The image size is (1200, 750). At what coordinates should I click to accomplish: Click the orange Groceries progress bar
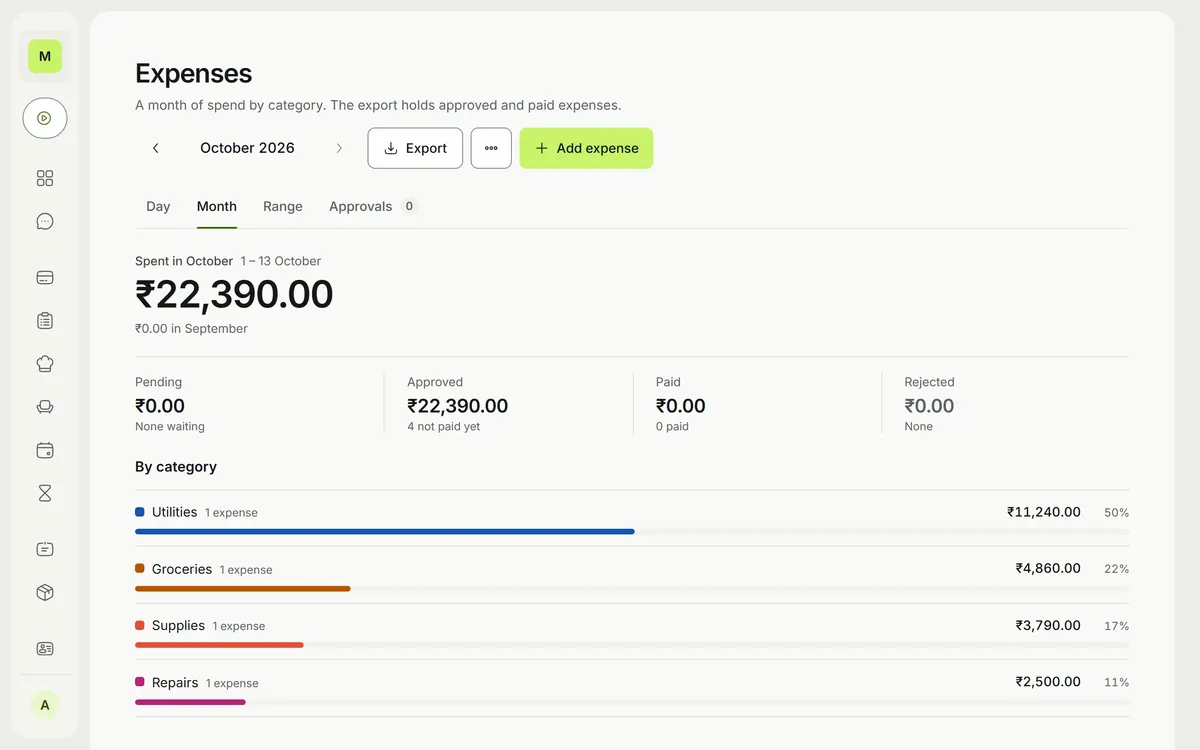coord(243,588)
